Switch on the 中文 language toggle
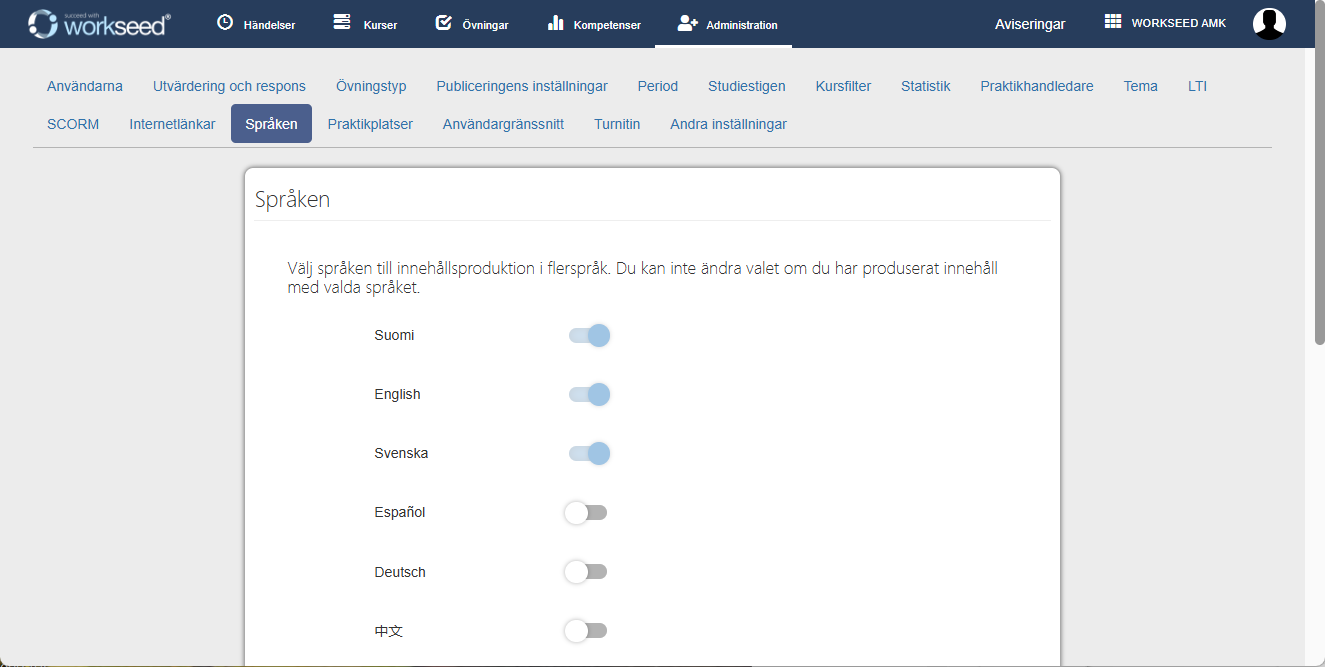The image size is (1325, 667). point(586,631)
